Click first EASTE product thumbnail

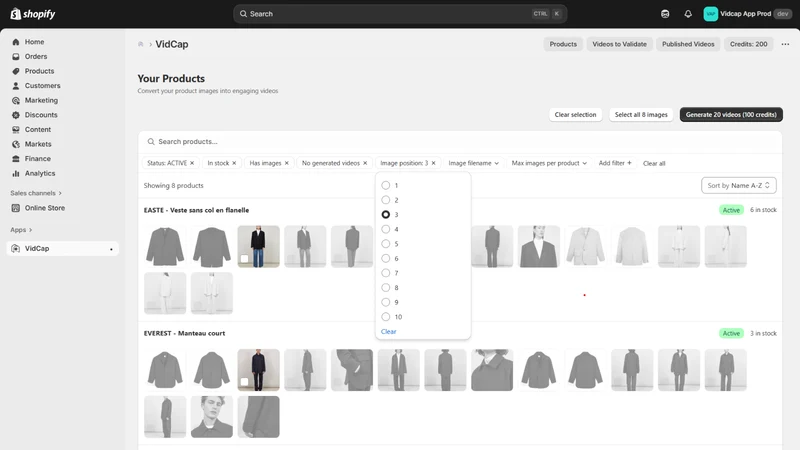tap(165, 246)
